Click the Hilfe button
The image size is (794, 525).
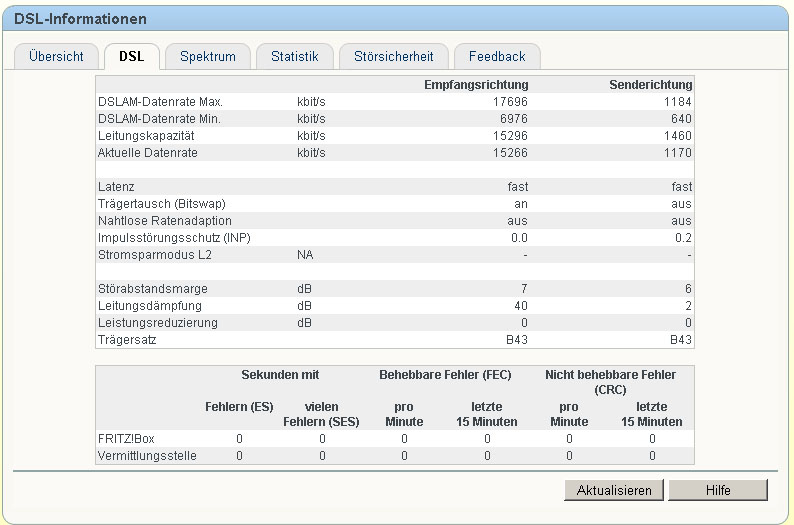pyautogui.click(x=718, y=490)
